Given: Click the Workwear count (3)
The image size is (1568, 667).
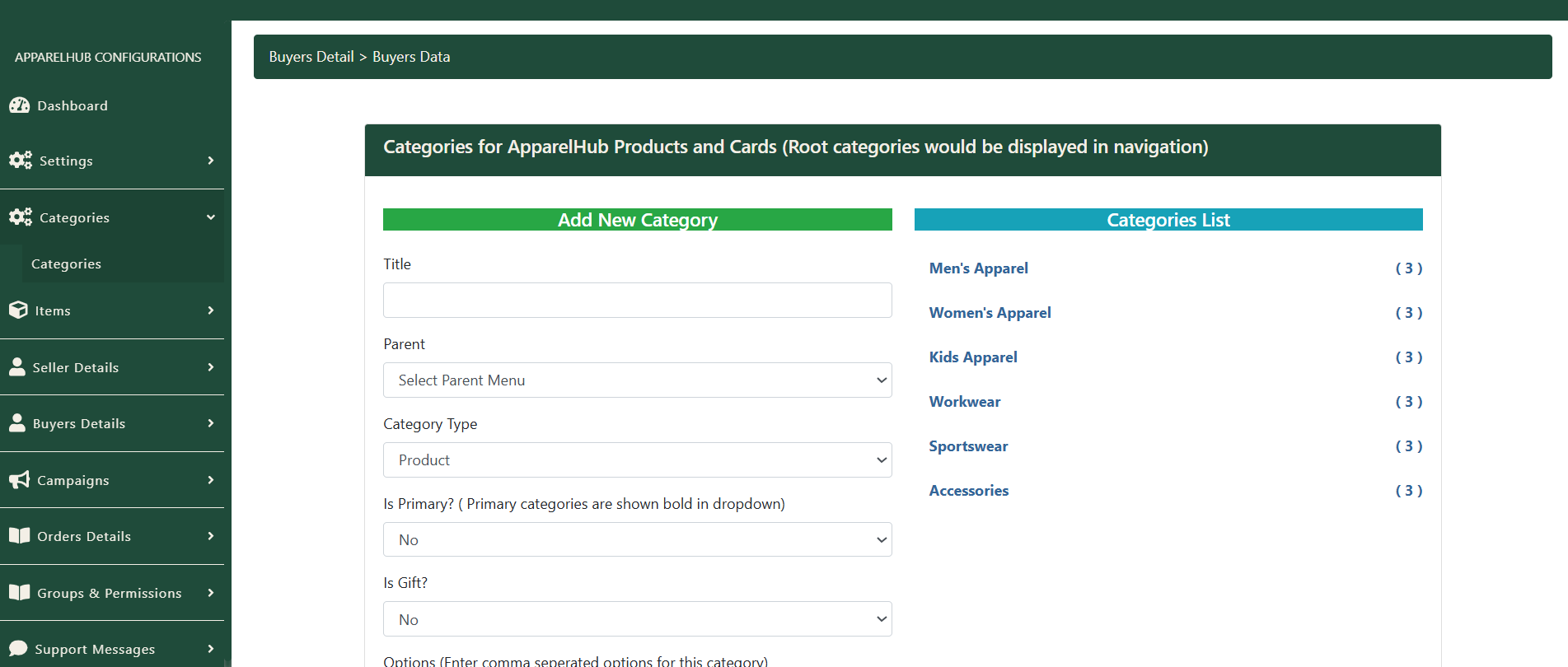Looking at the screenshot, I should tap(1409, 402).
